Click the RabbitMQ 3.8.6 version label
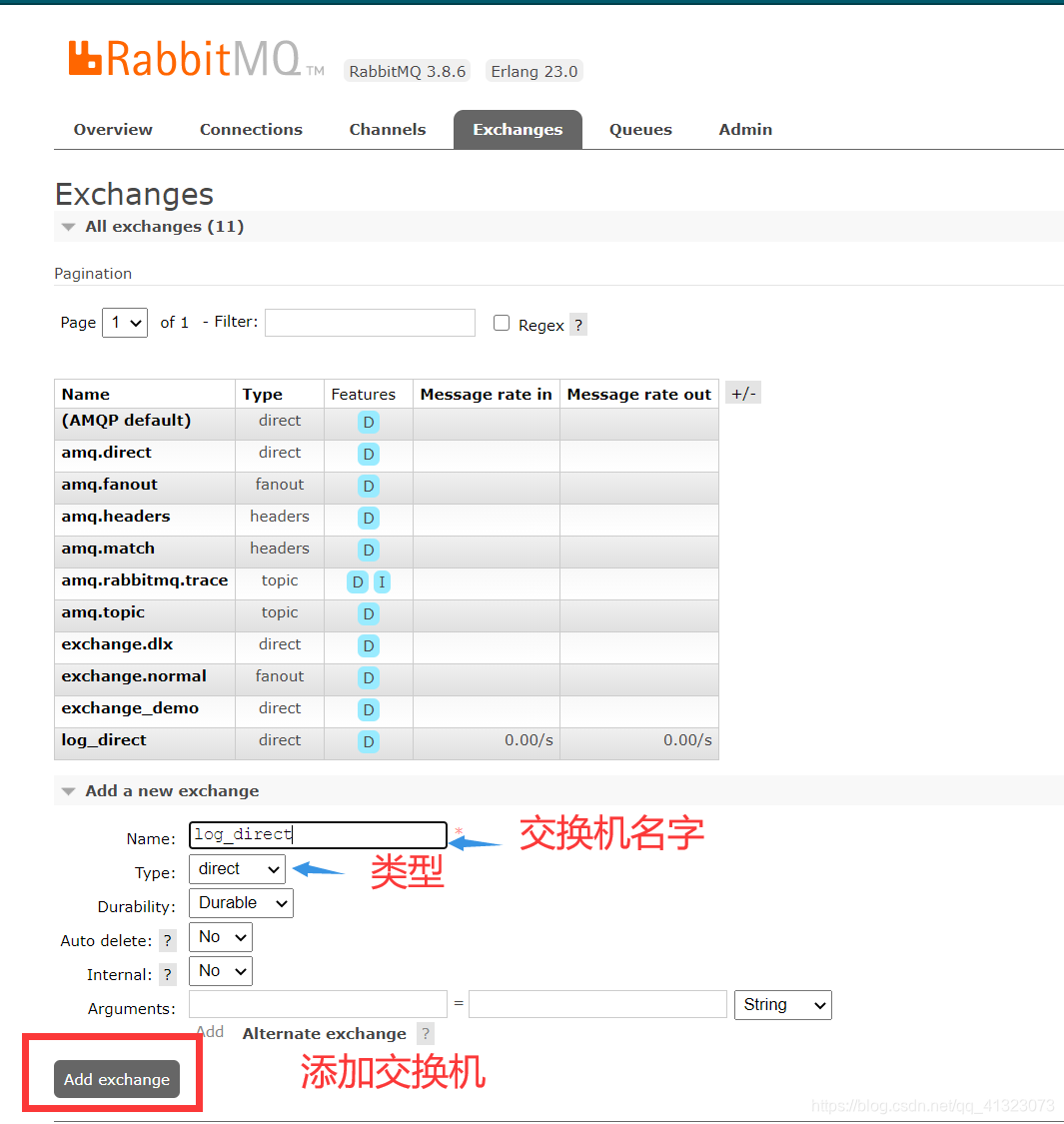The image size is (1064, 1124). click(408, 71)
